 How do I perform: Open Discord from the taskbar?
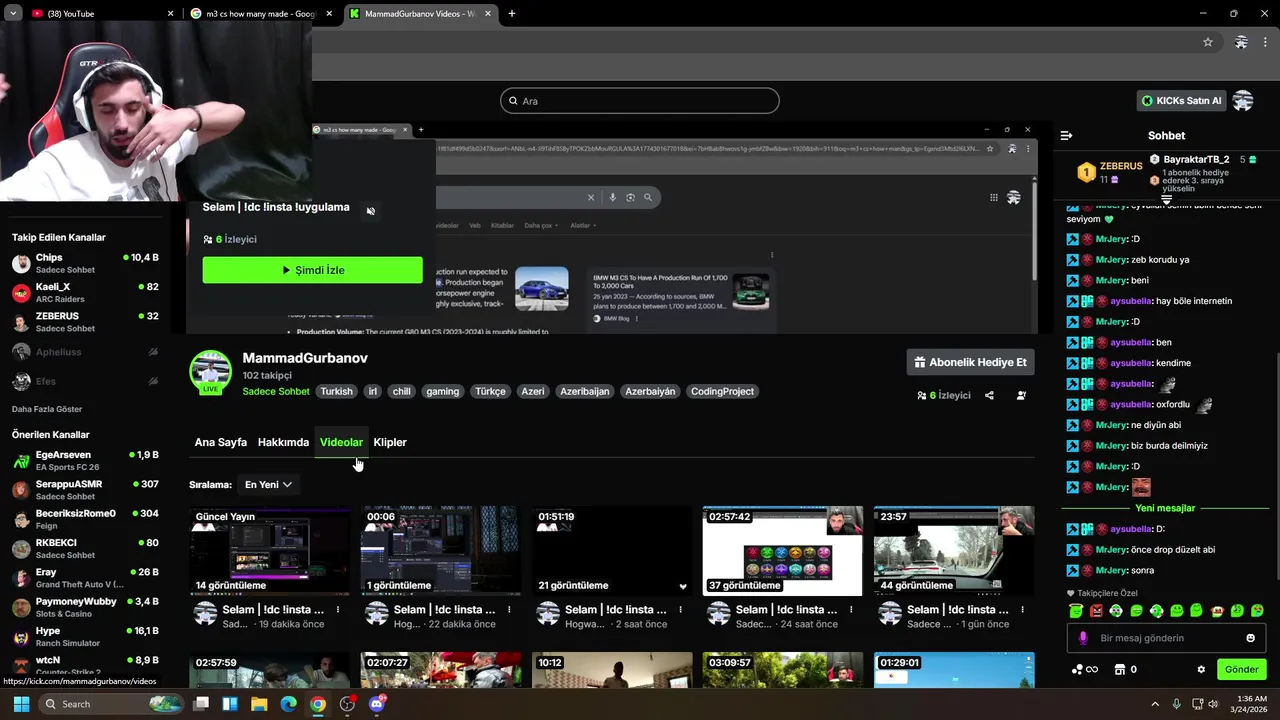377,704
